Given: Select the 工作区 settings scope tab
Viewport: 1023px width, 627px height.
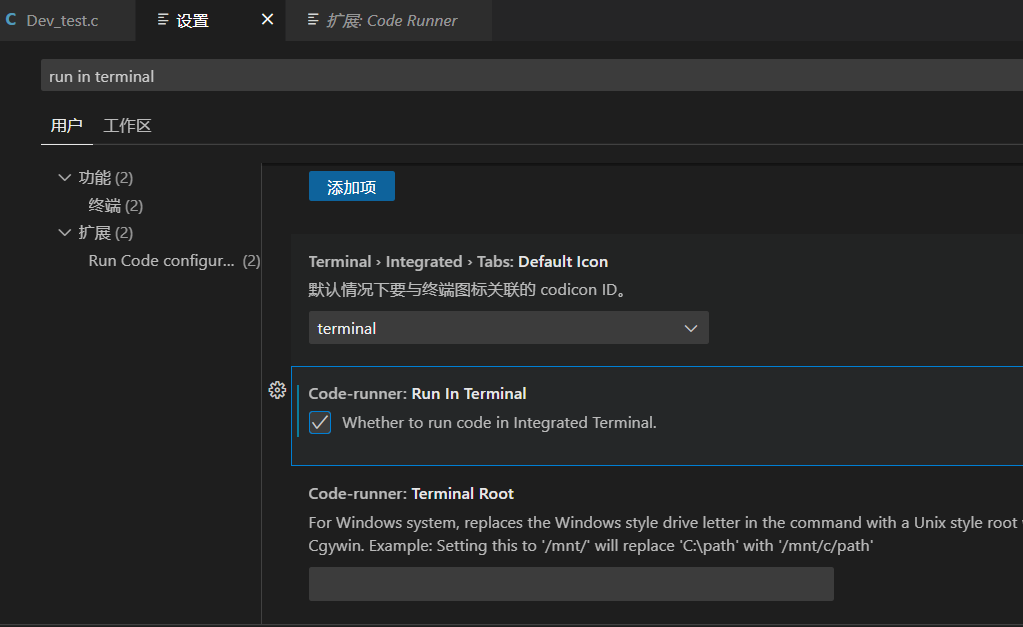Looking at the screenshot, I should [x=127, y=126].
